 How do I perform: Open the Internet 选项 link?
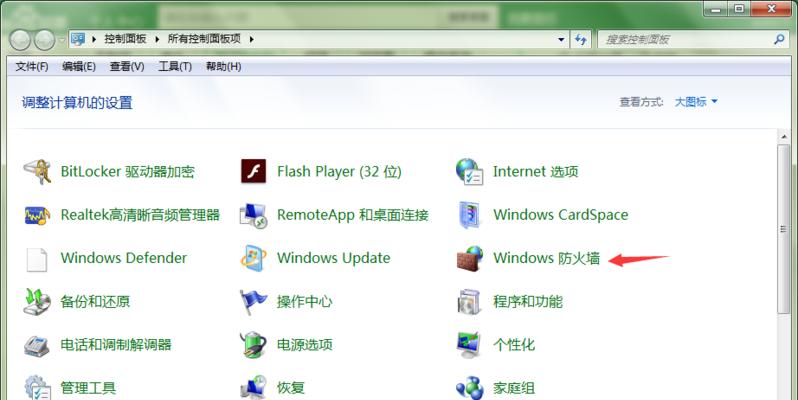click(535, 172)
